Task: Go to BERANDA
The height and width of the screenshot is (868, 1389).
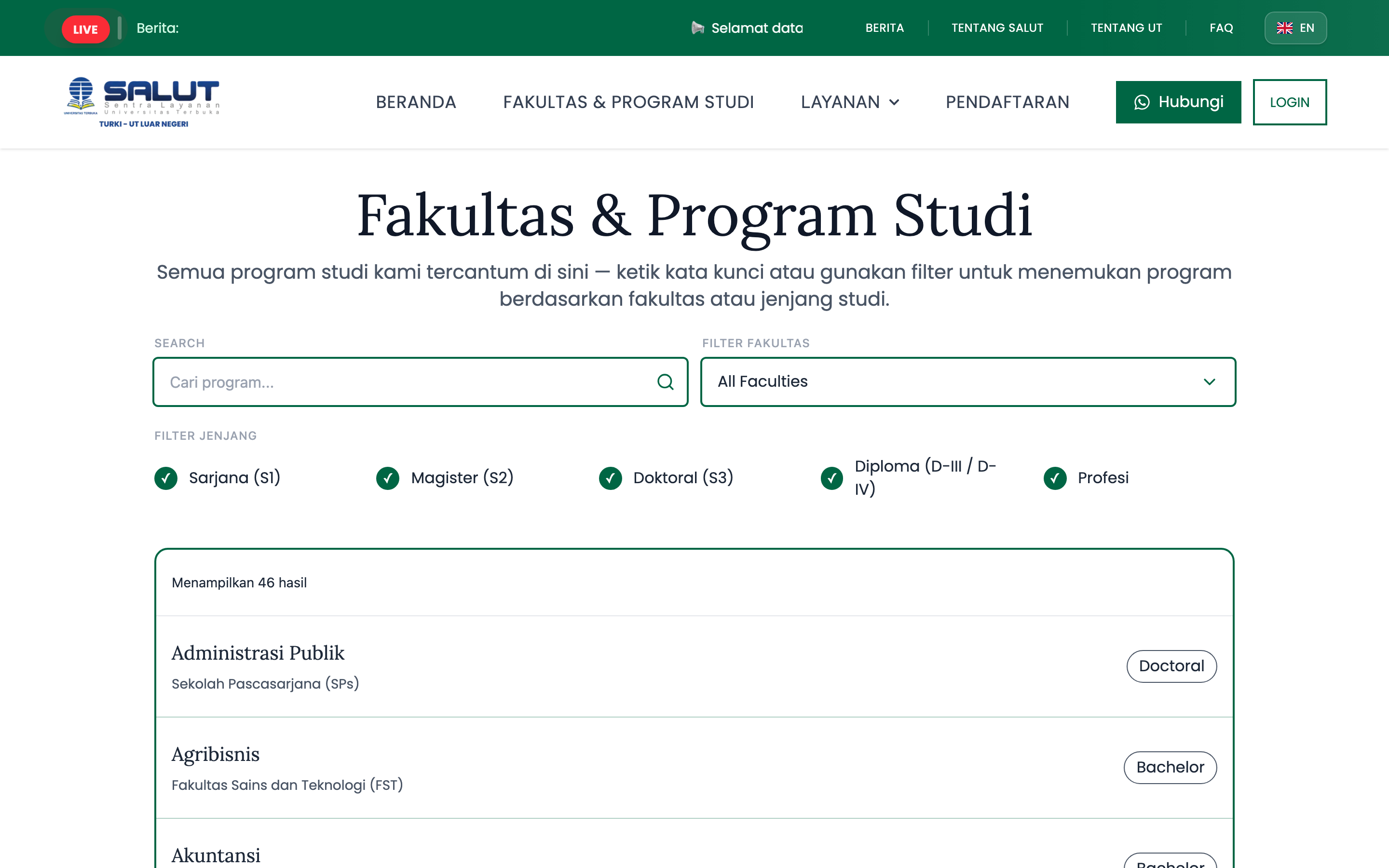Action: [x=416, y=102]
